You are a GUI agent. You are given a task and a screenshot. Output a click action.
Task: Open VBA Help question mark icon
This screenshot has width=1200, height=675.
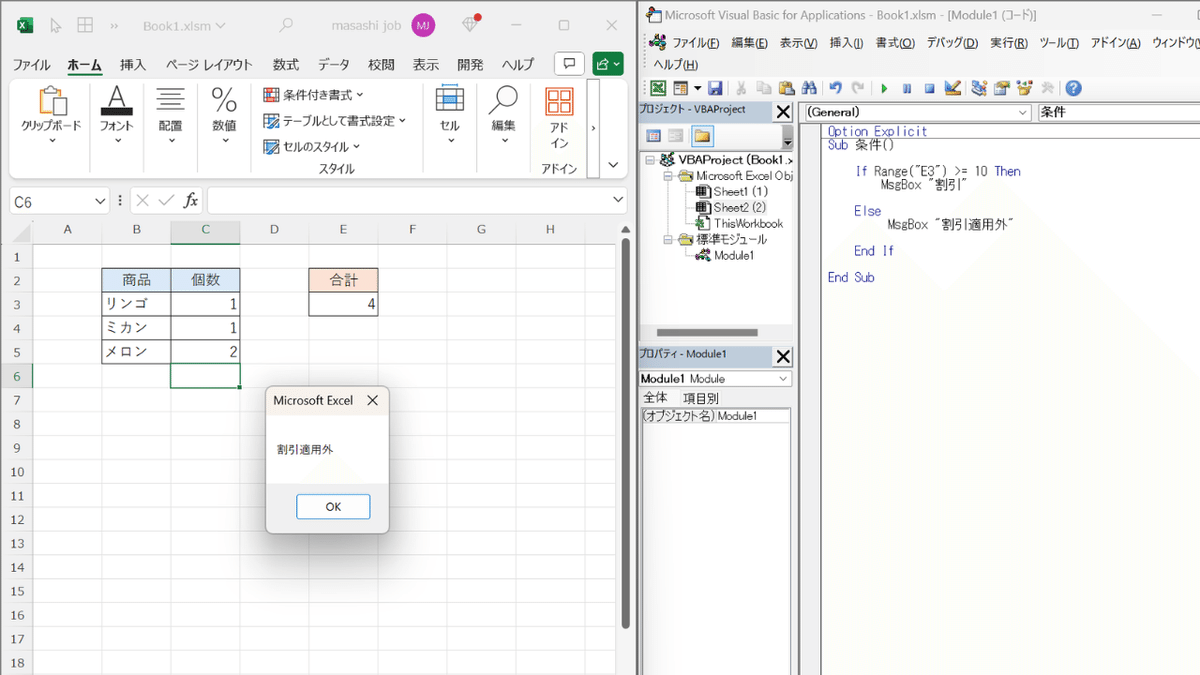pos(1073,88)
